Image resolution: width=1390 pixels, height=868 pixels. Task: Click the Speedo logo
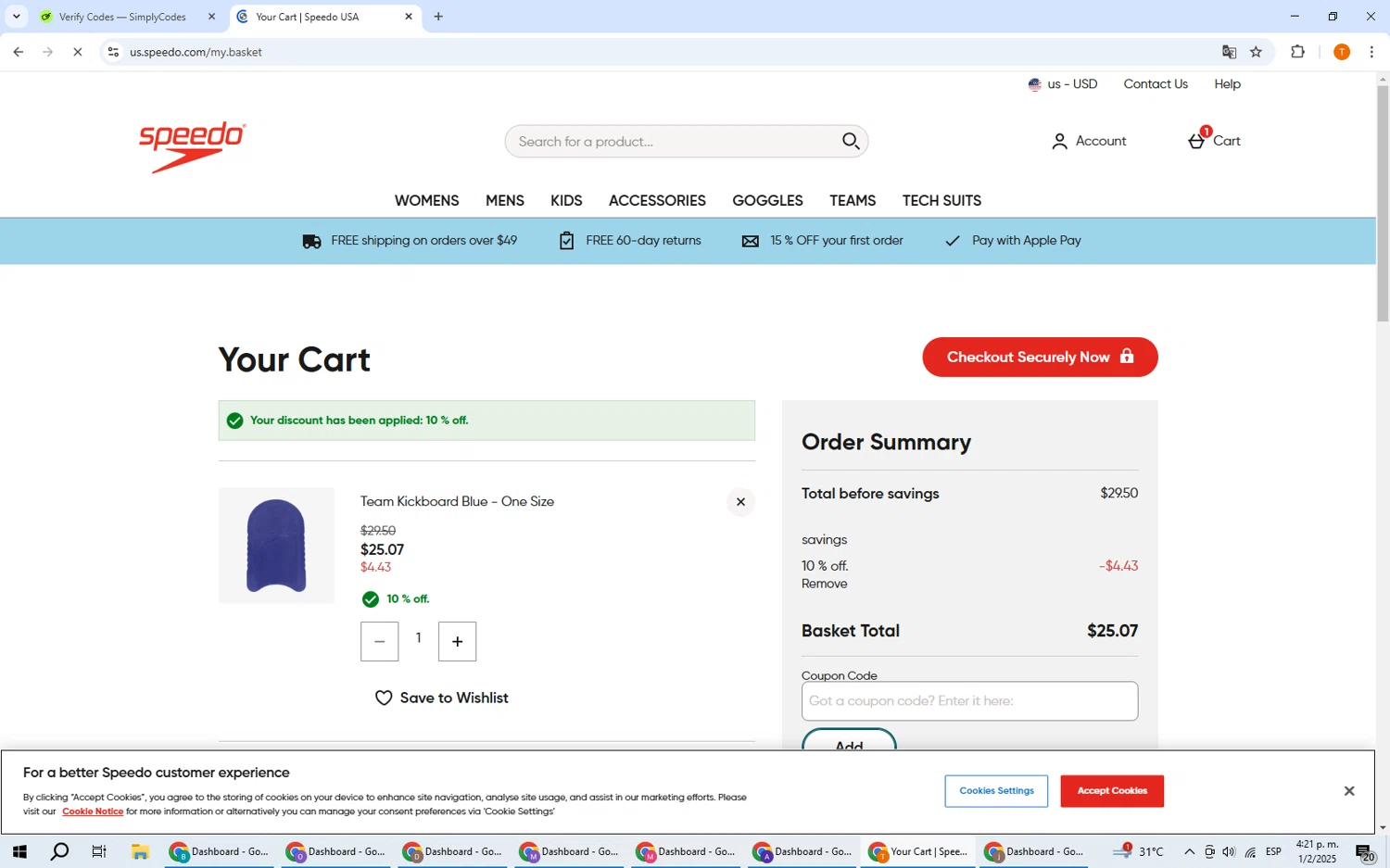pos(192,146)
